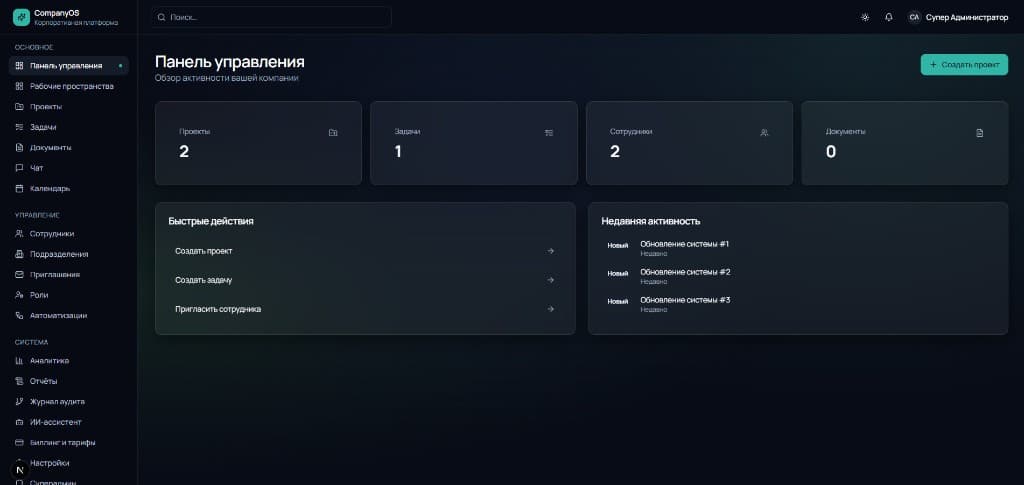Click the Приглашения envelope icon
This screenshot has height=485, width=1024.
click(19, 275)
